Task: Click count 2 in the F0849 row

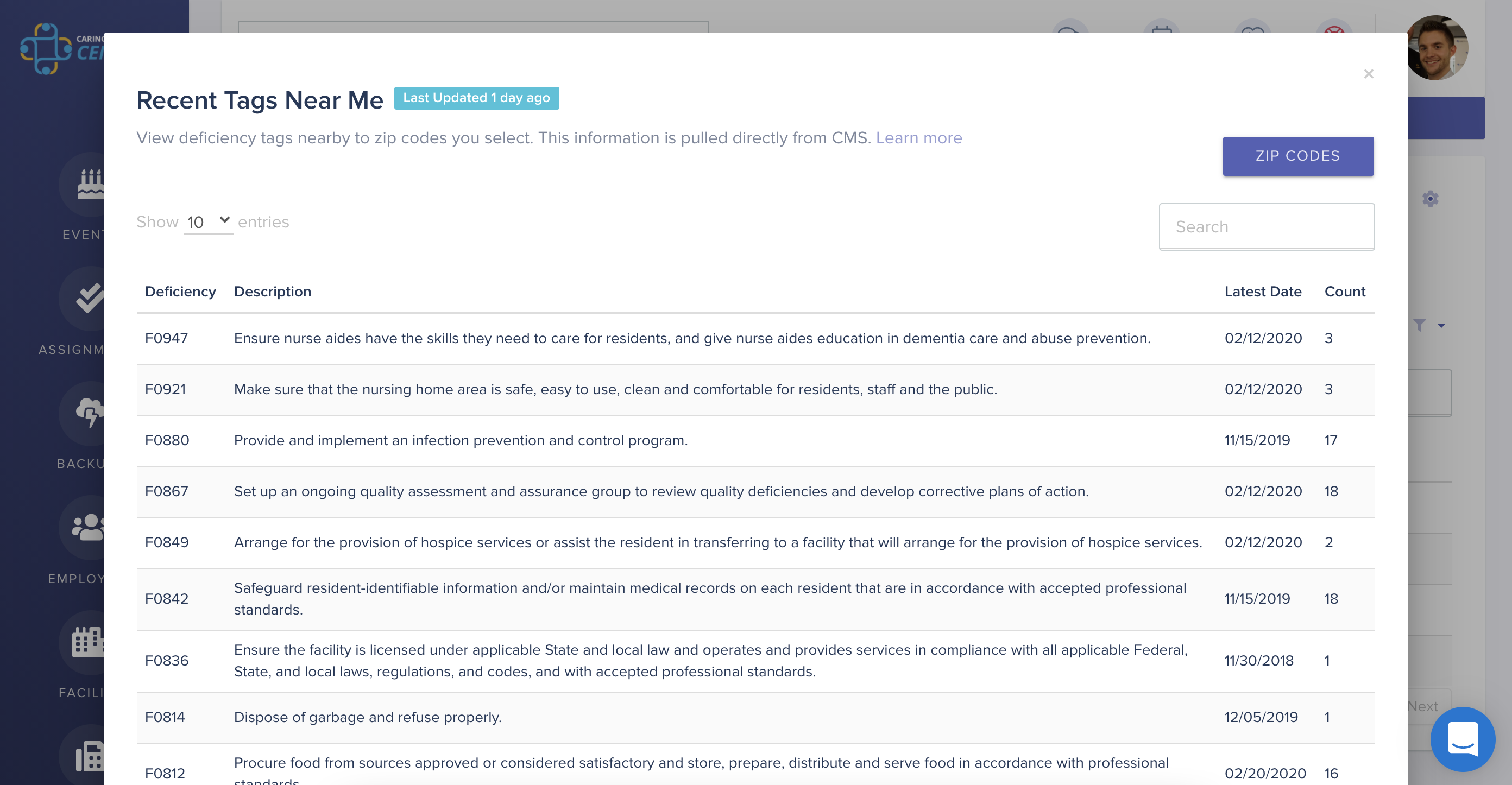Action: coord(1328,543)
